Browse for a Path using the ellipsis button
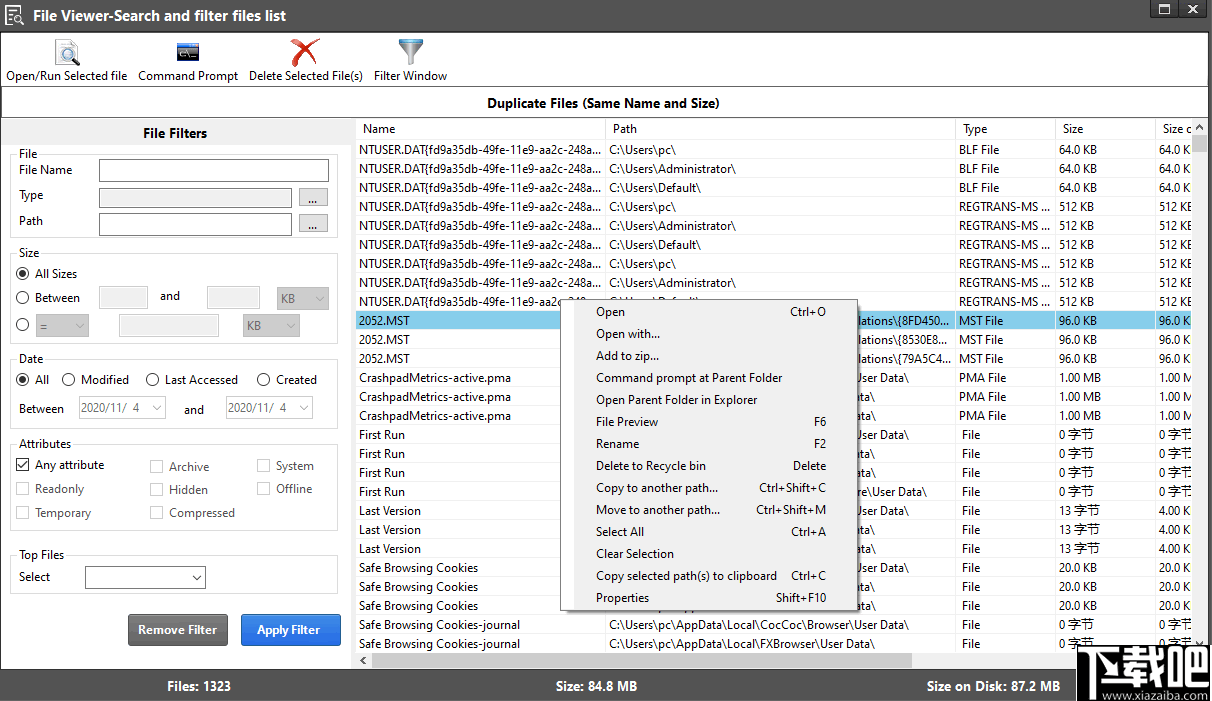Screen dimensions: 1212x701 313,223
